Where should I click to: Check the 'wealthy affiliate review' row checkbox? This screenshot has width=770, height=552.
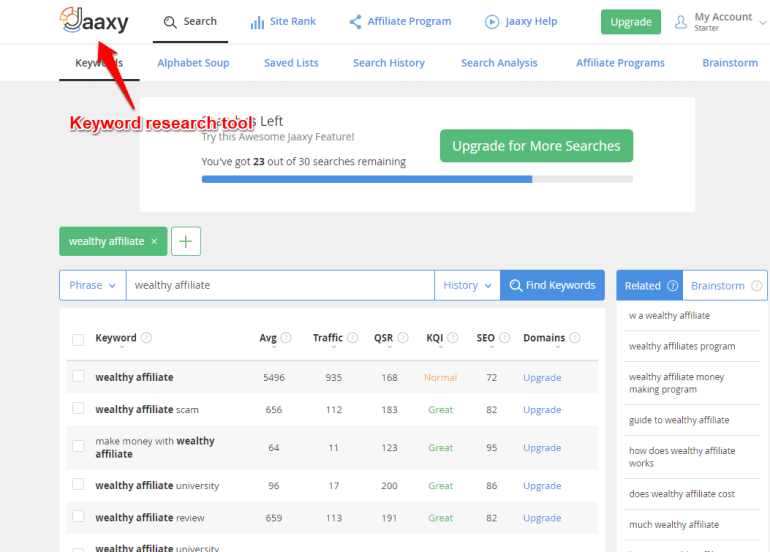click(78, 516)
